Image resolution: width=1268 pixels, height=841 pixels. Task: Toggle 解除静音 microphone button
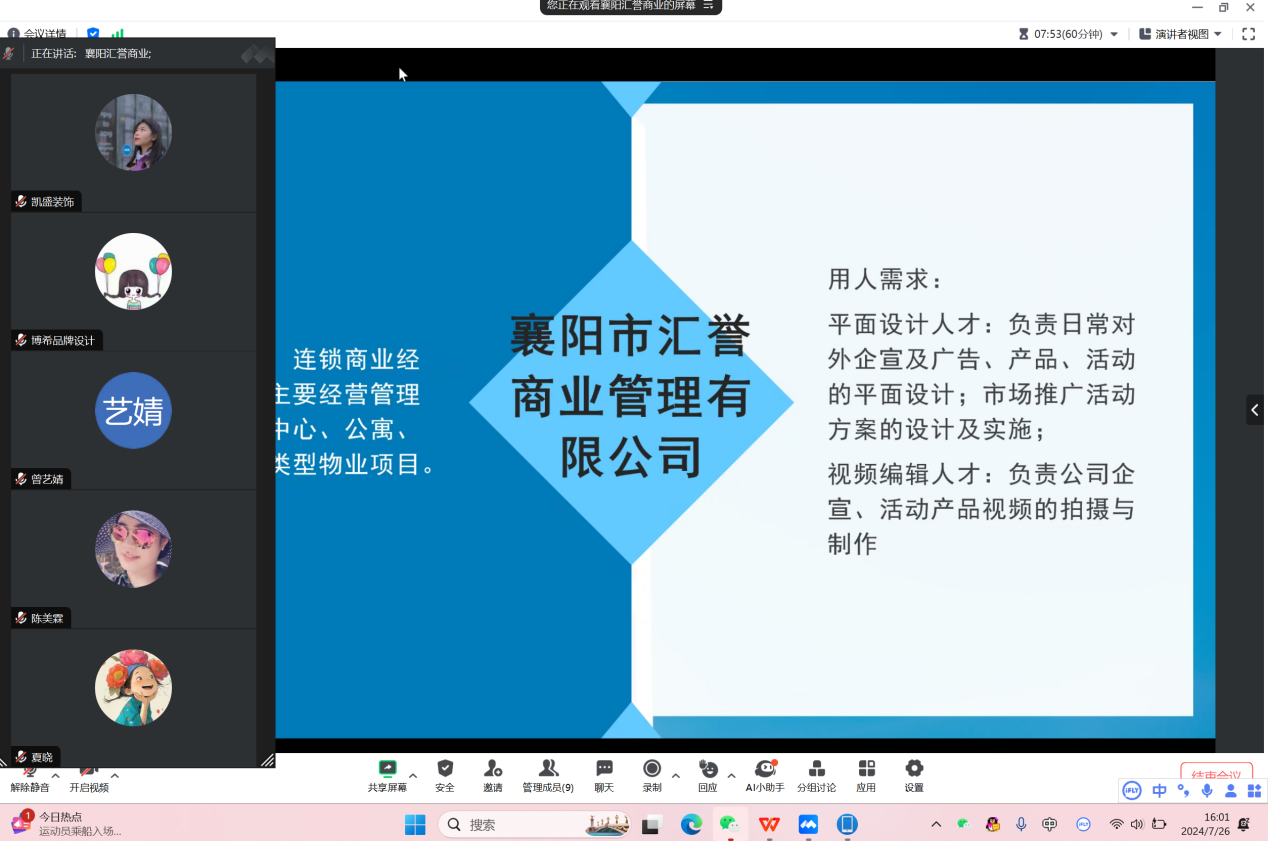(x=29, y=776)
